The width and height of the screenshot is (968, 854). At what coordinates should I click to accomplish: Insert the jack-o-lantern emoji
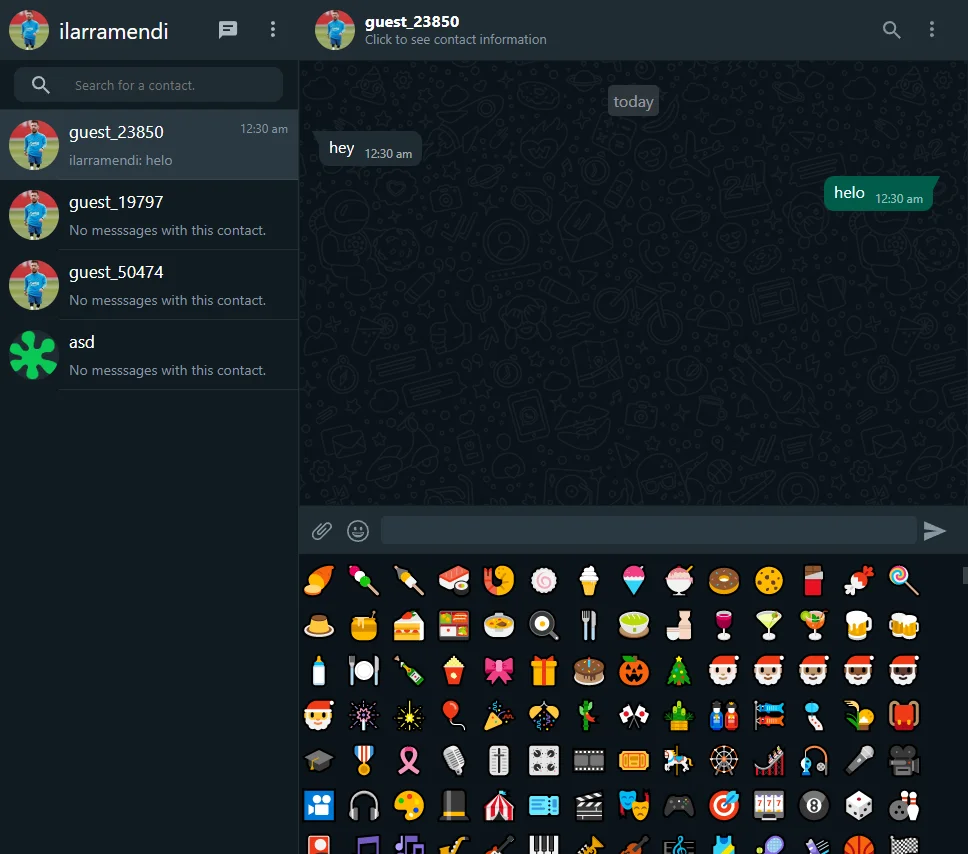(634, 671)
